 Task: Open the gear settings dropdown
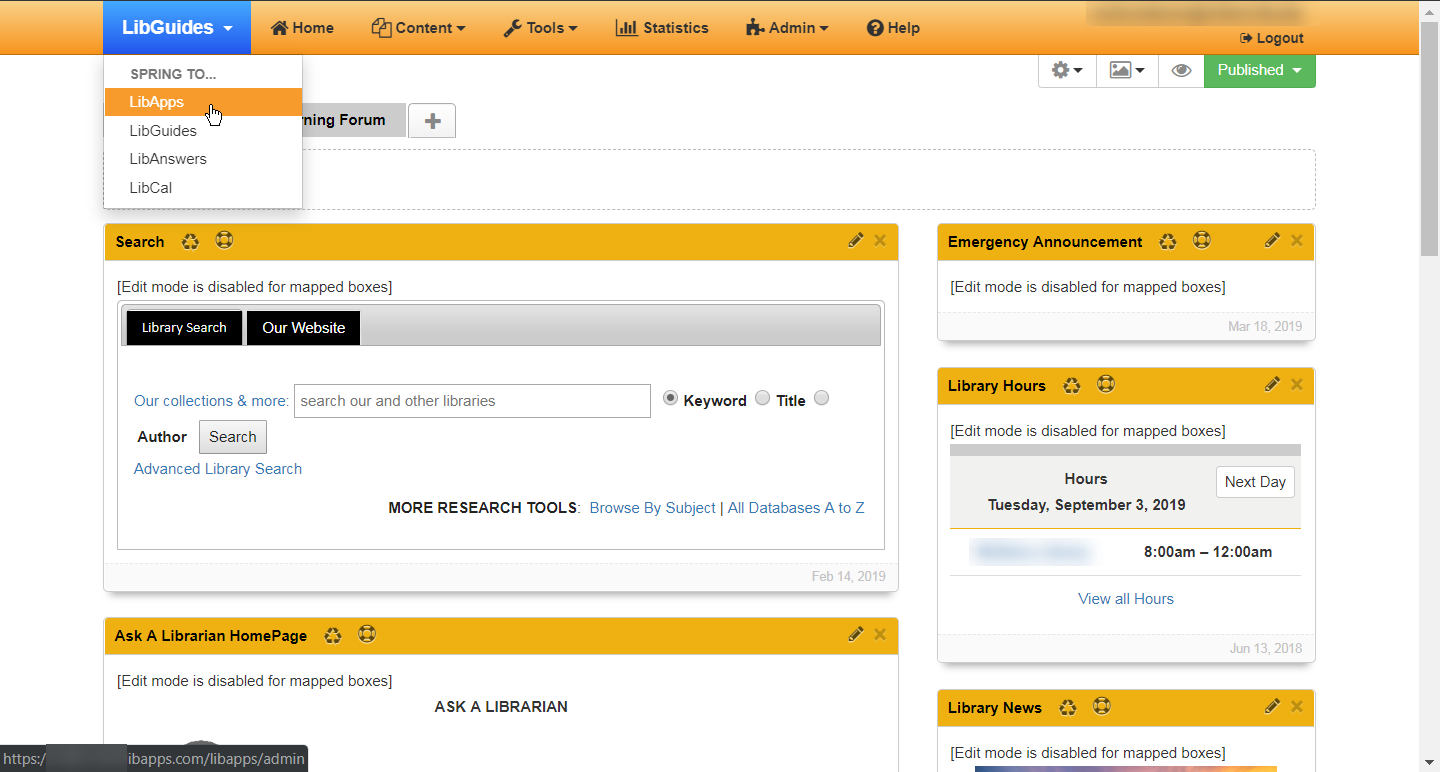click(1067, 70)
